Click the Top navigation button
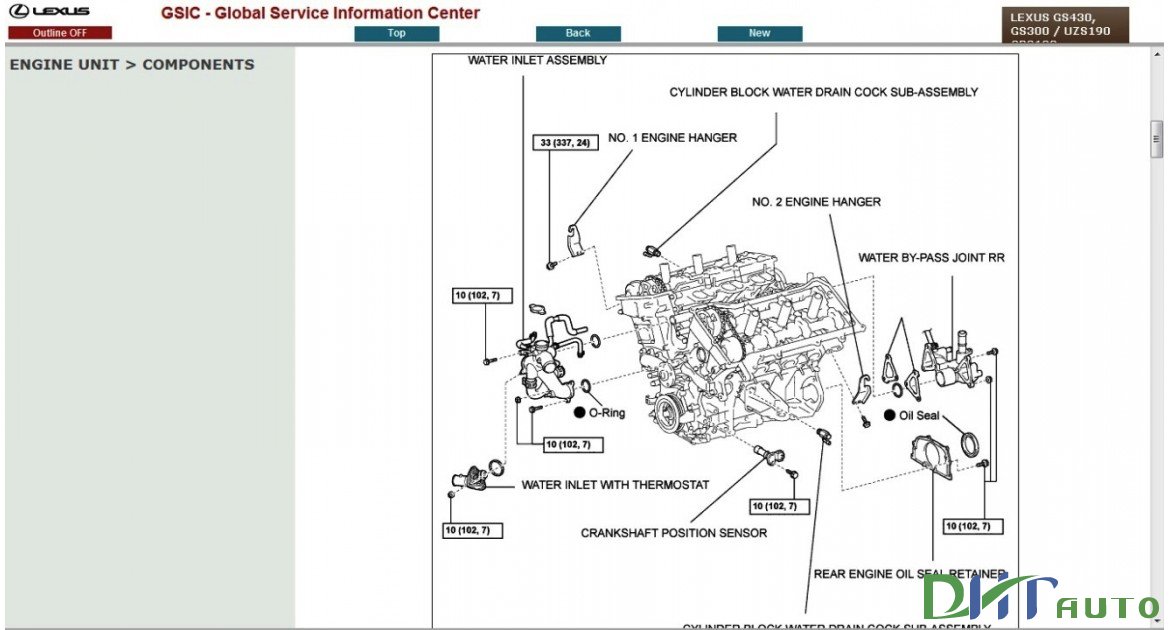The width and height of the screenshot is (1170, 630). coord(396,32)
